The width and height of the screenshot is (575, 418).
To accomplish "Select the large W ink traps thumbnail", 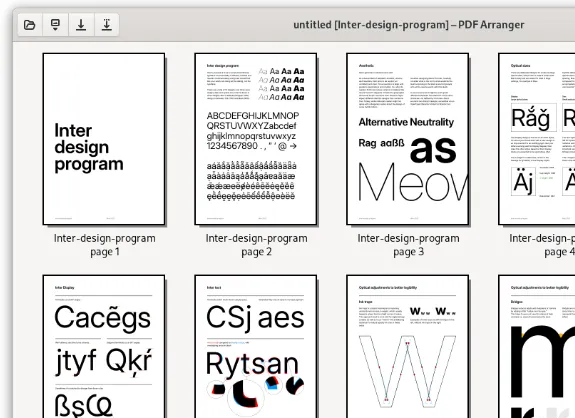I will pos(407,346).
